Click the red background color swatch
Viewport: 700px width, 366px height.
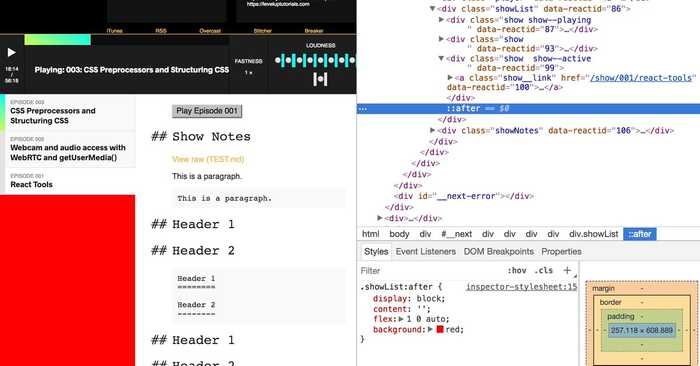click(440, 329)
